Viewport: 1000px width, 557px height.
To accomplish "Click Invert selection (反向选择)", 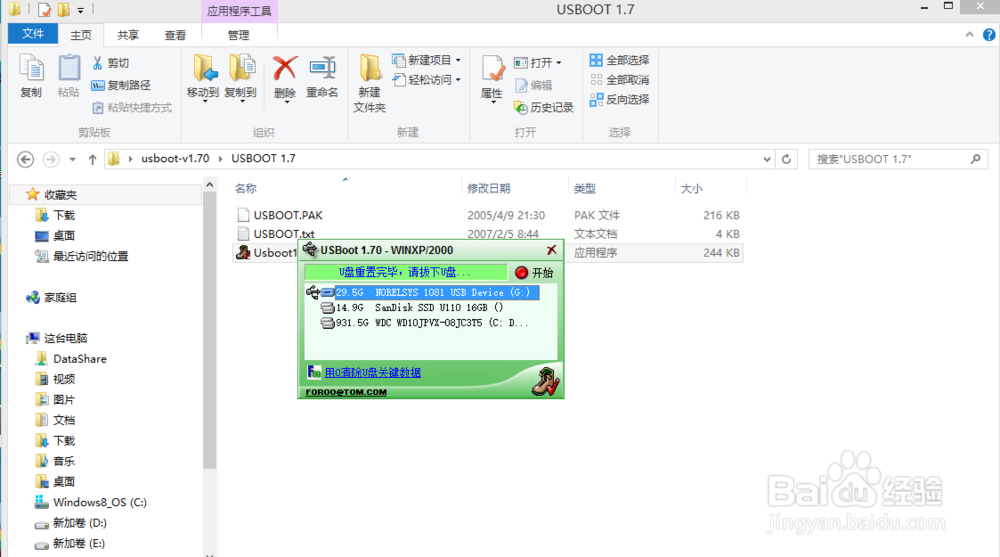I will pyautogui.click(x=619, y=100).
